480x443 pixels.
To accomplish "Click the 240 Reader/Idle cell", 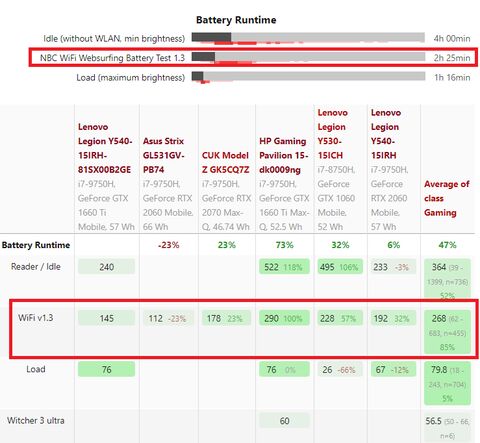I will click(106, 267).
